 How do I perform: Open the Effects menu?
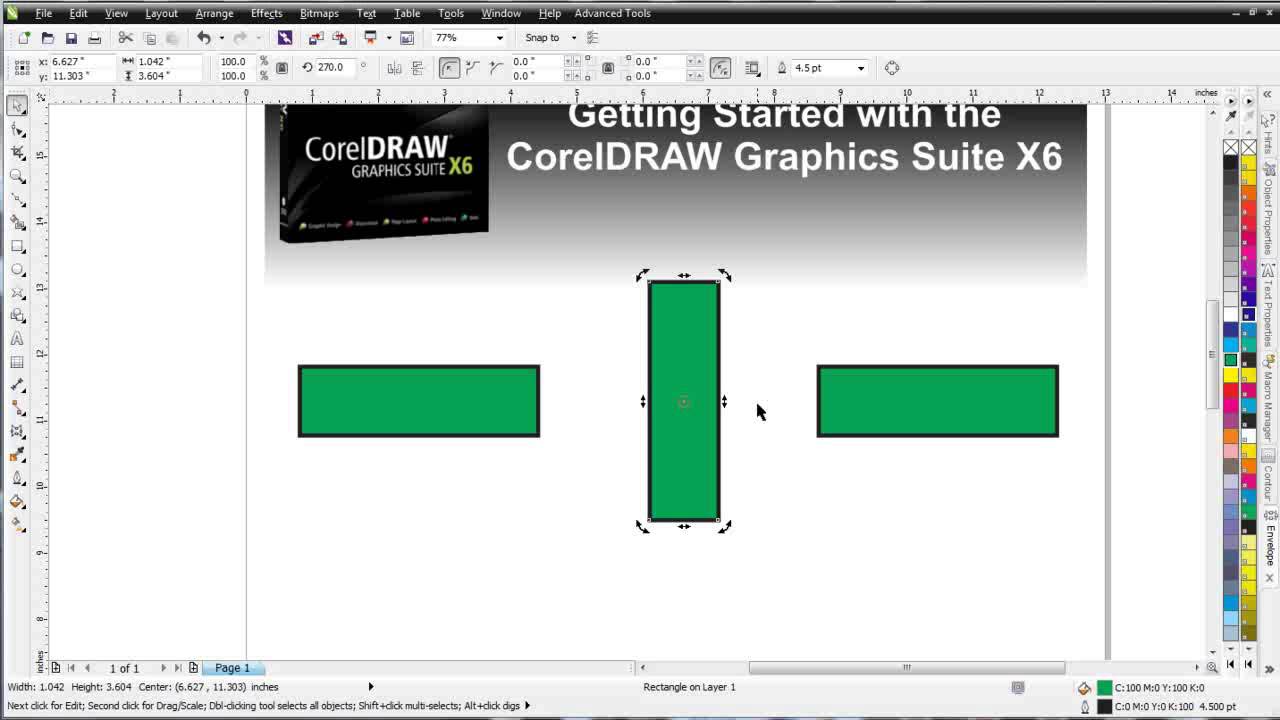(266, 13)
